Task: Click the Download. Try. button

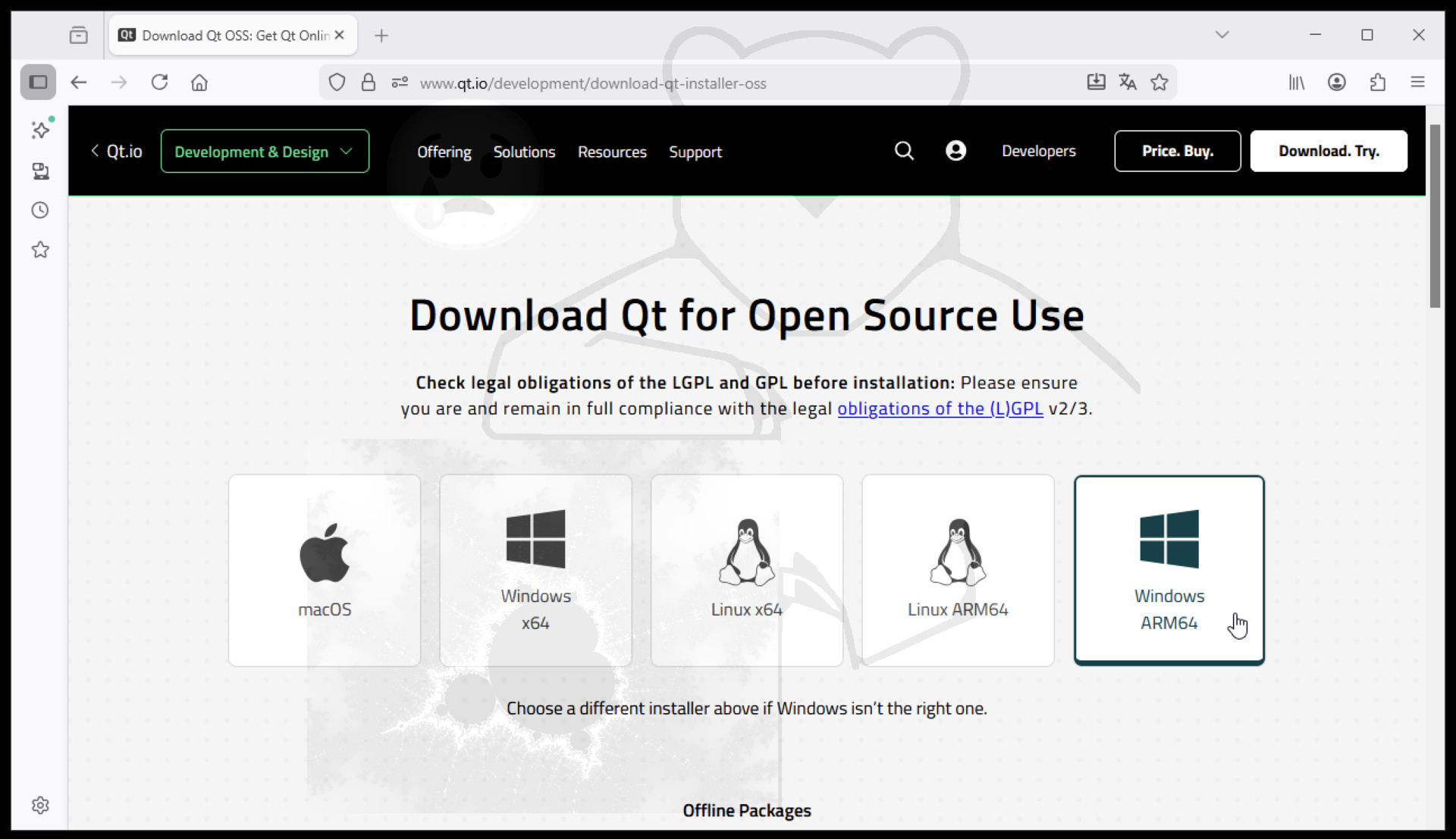Action: click(x=1329, y=151)
